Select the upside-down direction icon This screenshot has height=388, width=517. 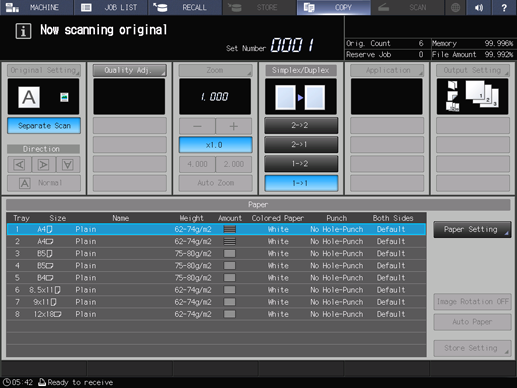[68, 164]
